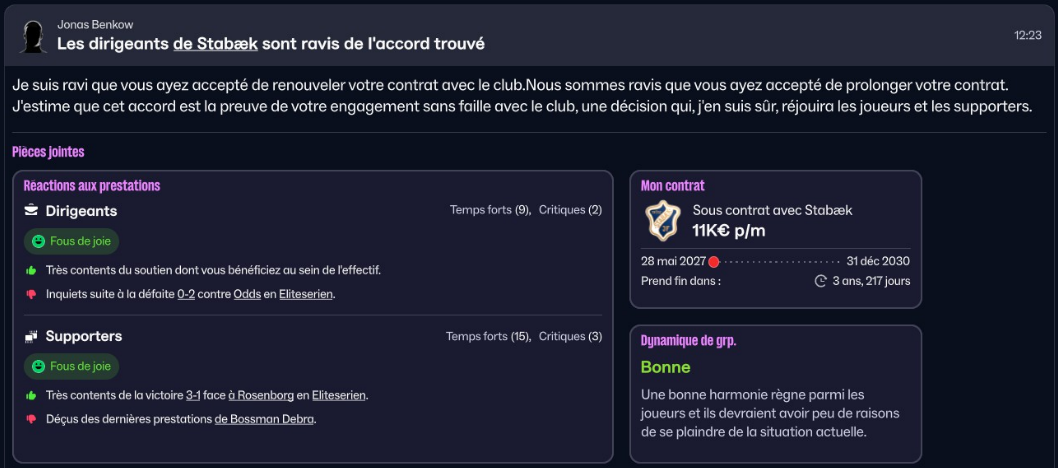
Task: Open the 0-2 match result link
Action: click(x=186, y=294)
